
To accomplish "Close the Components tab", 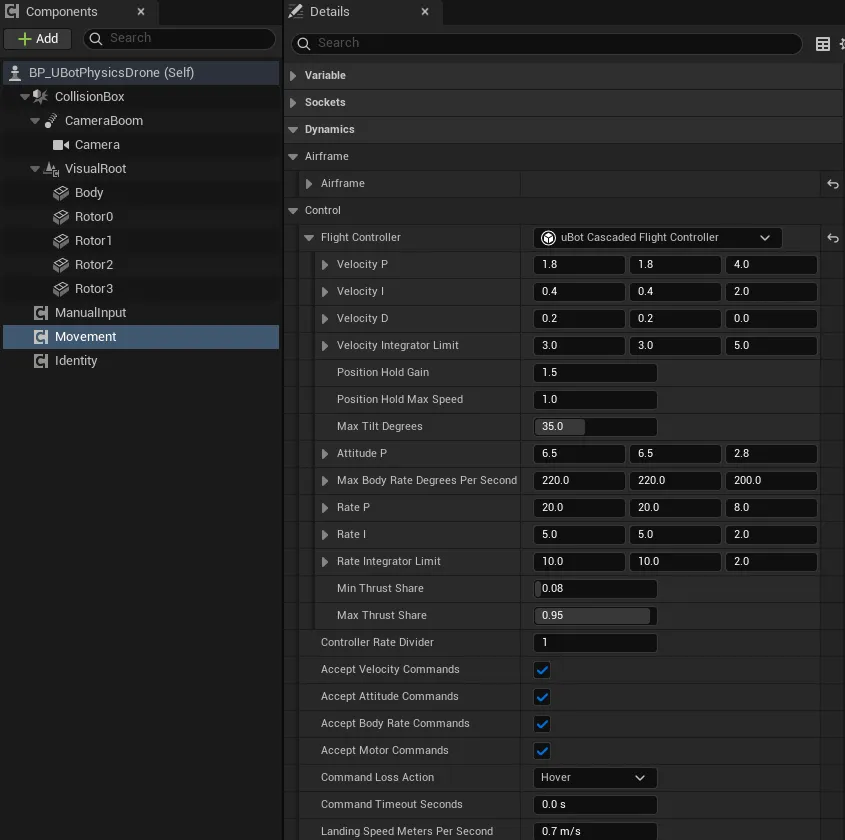I will click(141, 11).
